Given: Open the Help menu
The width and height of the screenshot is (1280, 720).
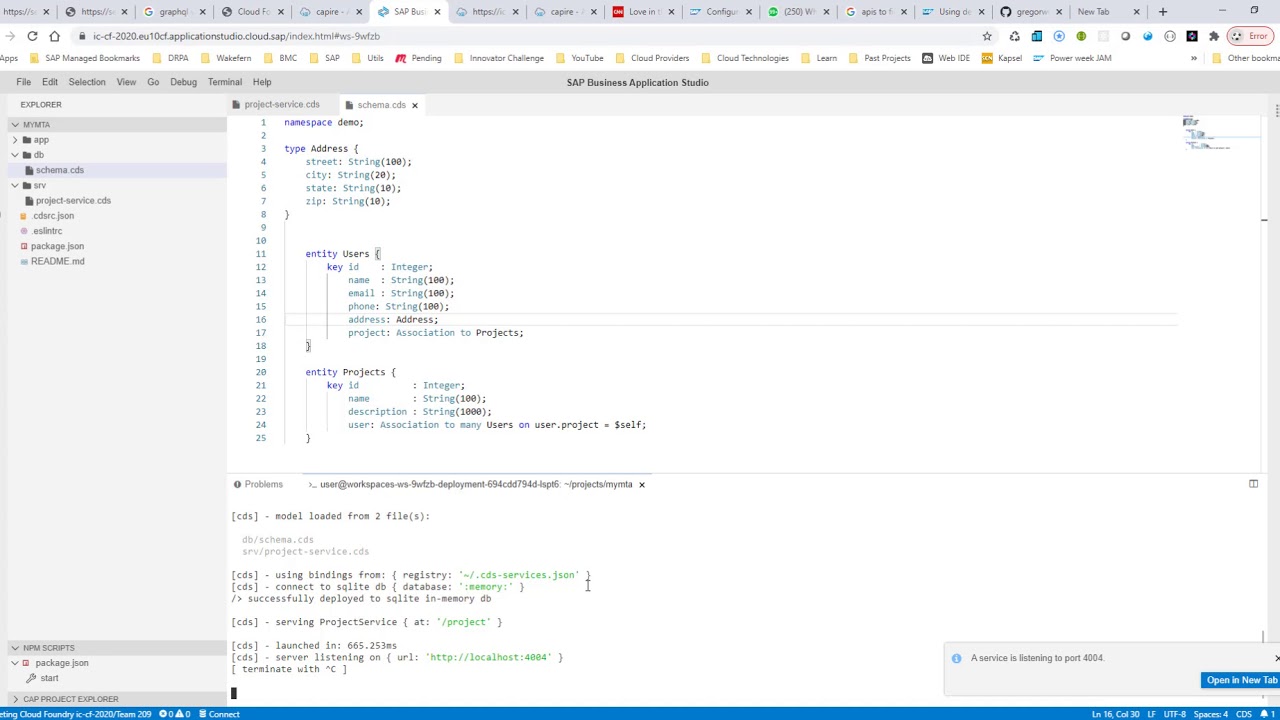Looking at the screenshot, I should point(262,82).
